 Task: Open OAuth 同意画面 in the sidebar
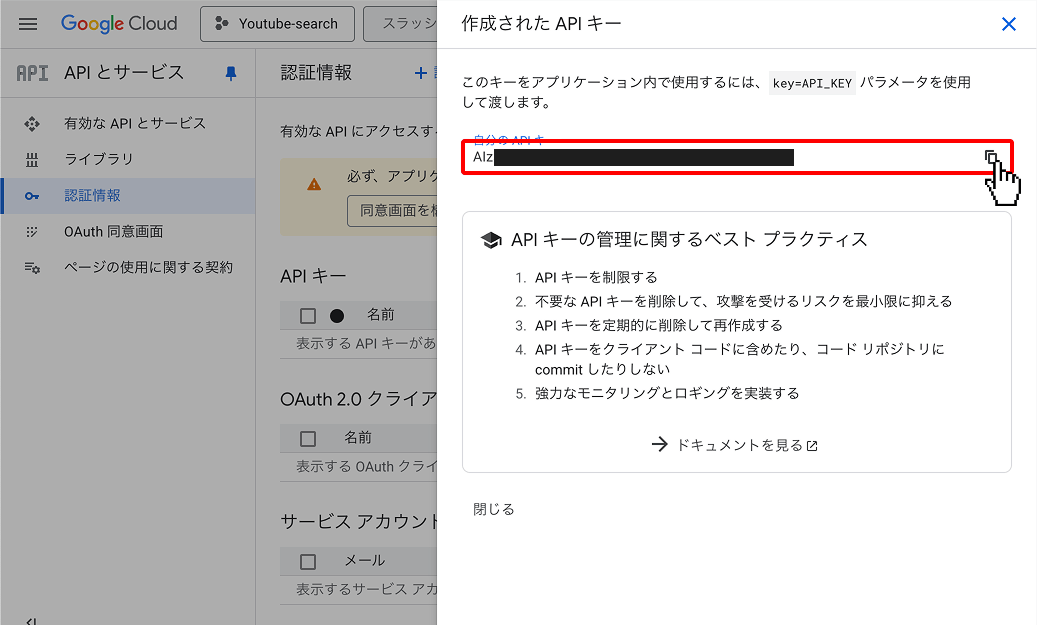click(x=113, y=231)
